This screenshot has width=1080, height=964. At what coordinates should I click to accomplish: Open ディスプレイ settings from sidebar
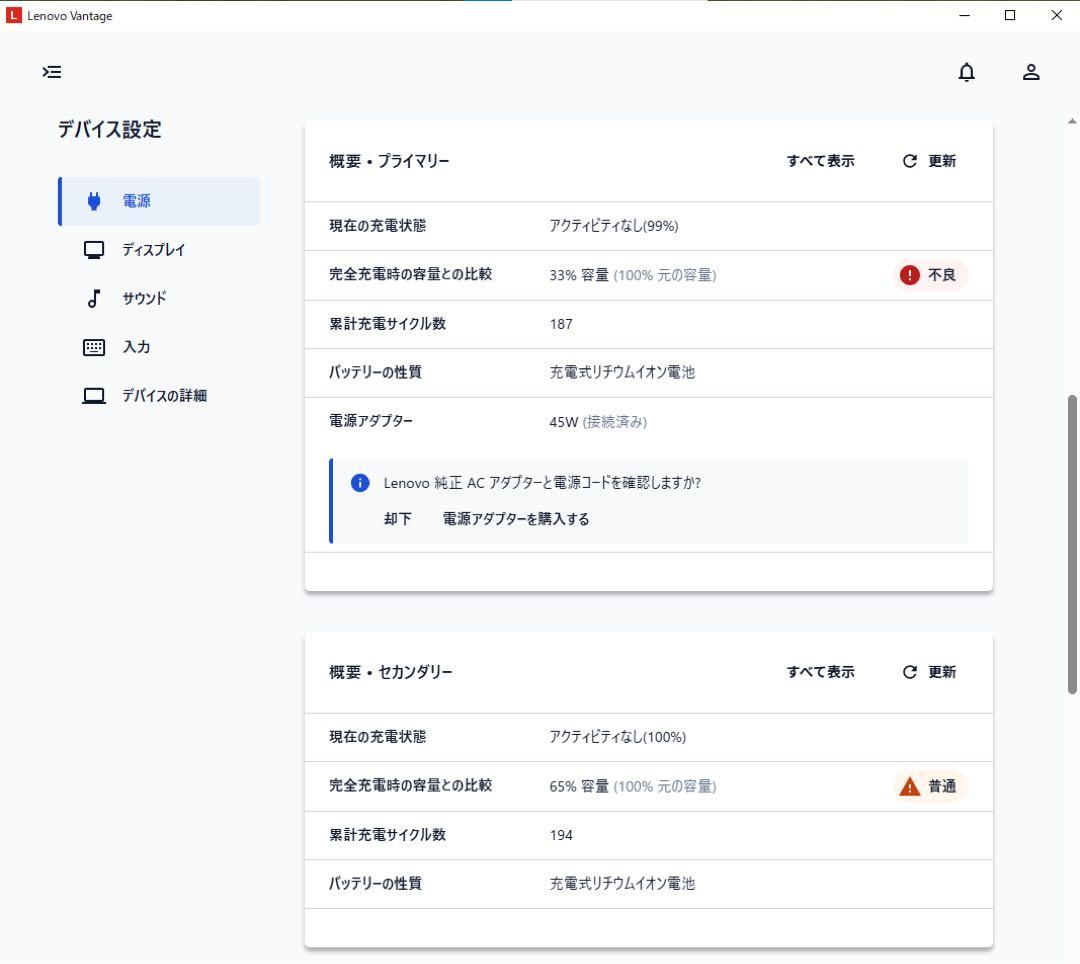point(153,250)
